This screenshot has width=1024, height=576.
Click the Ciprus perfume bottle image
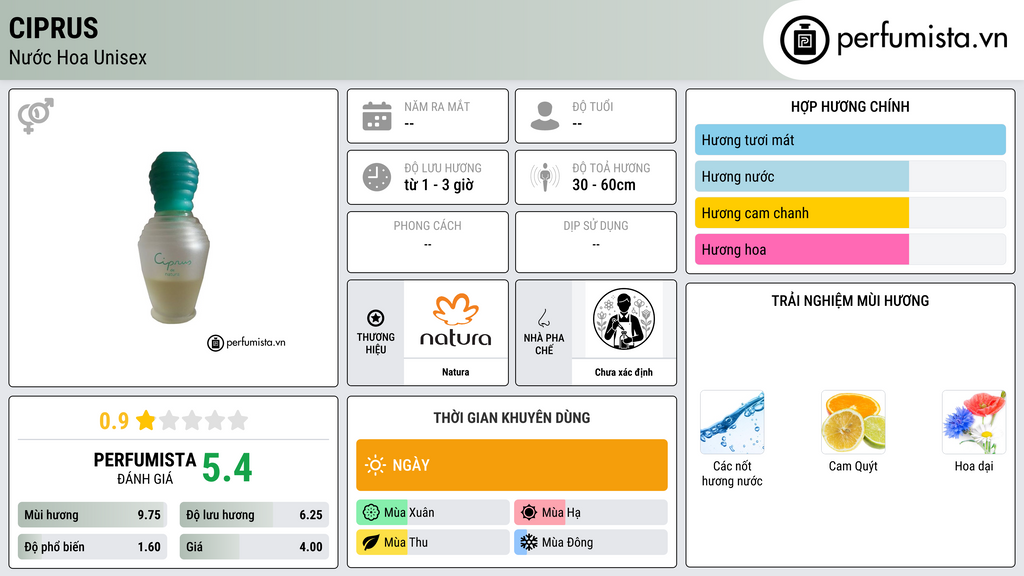tap(173, 238)
